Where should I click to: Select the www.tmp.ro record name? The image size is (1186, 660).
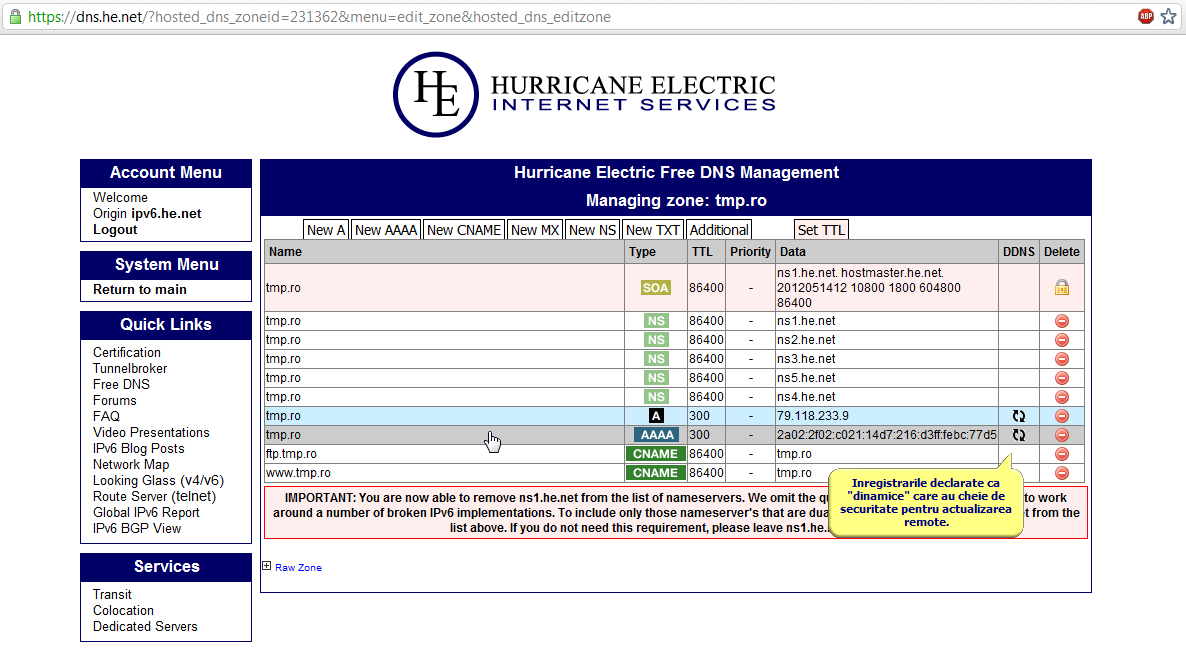(x=298, y=473)
